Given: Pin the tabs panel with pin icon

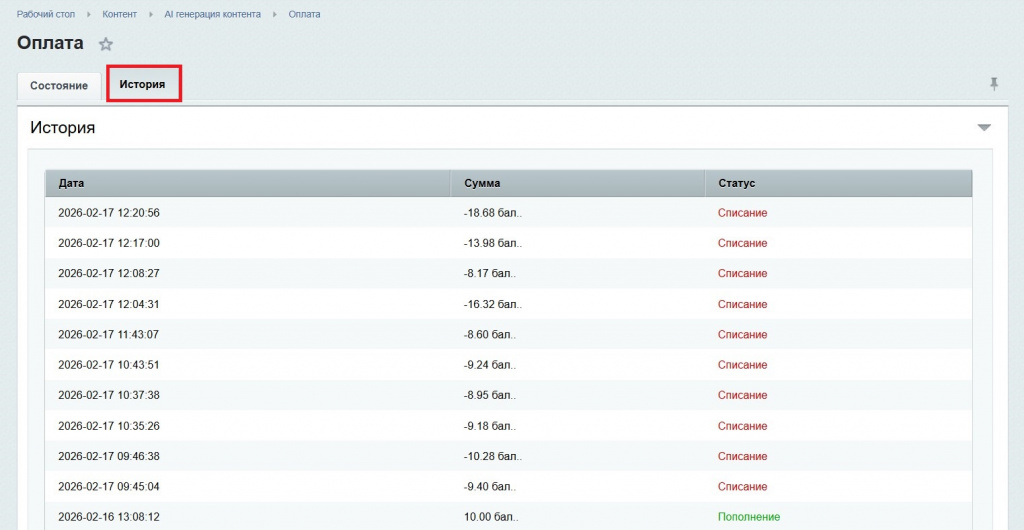Looking at the screenshot, I should 994,84.
